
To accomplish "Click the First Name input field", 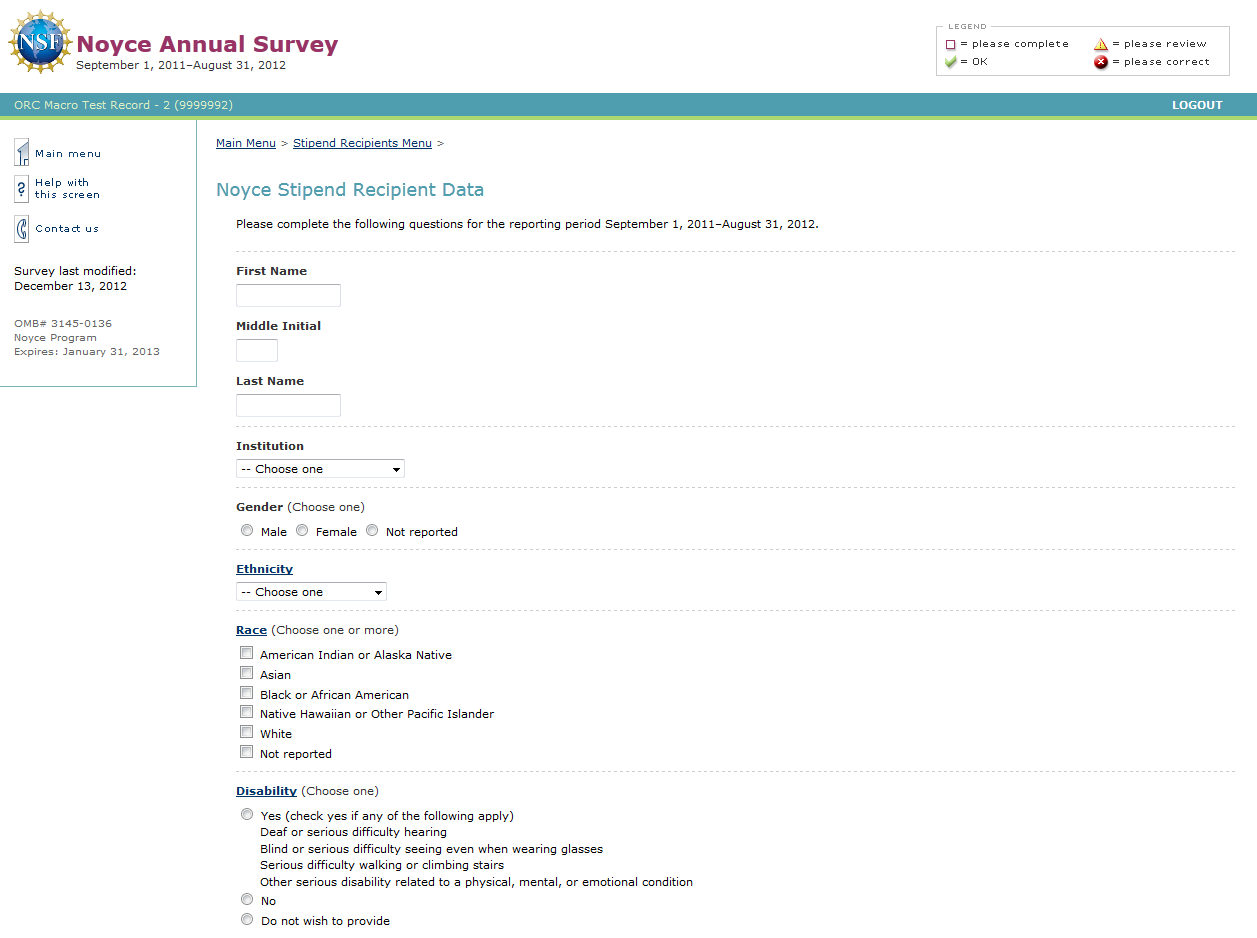I will tap(288, 295).
